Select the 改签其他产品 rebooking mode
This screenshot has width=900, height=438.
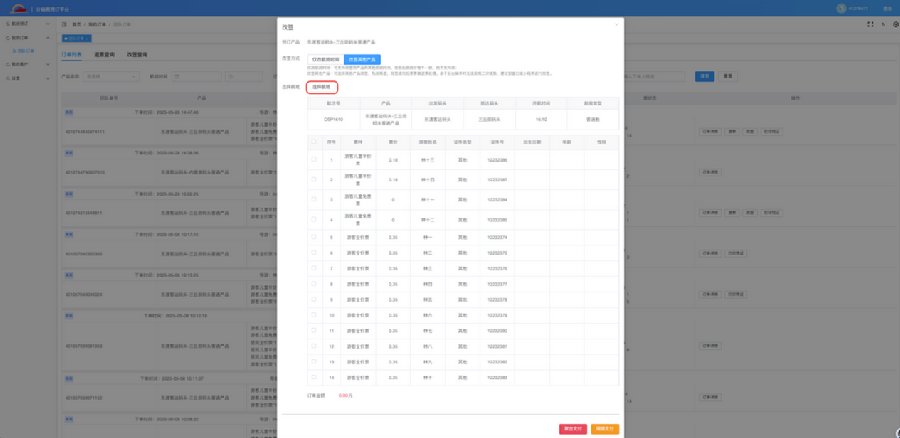click(x=362, y=59)
